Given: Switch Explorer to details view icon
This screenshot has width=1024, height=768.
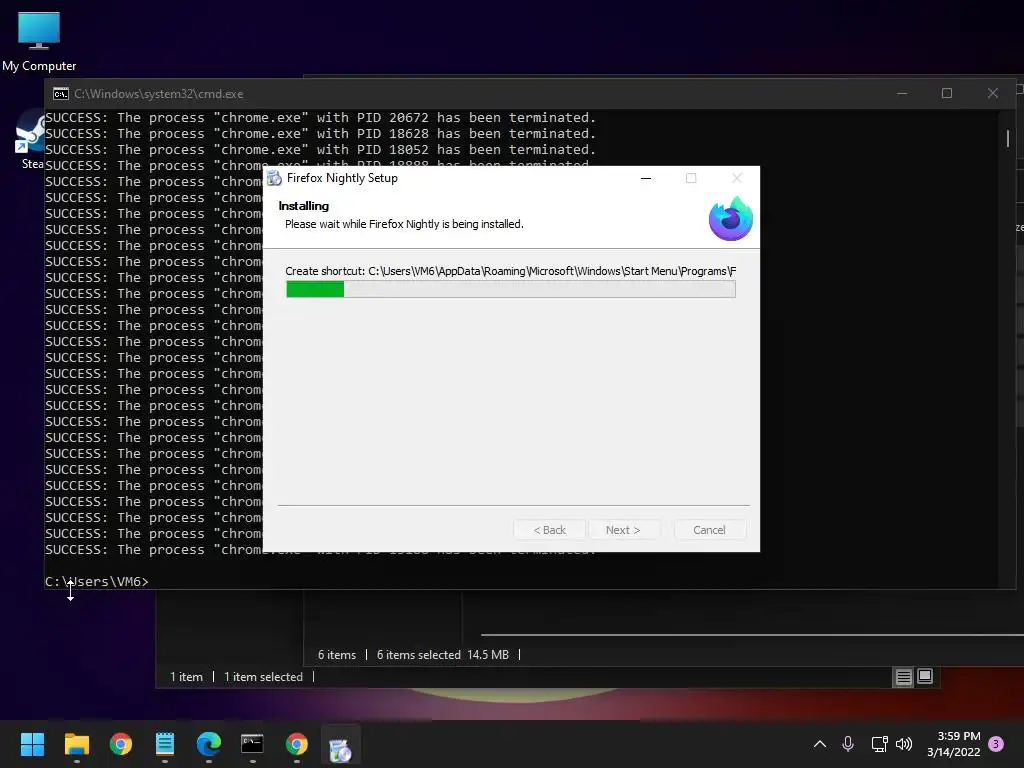Looking at the screenshot, I should point(903,677).
